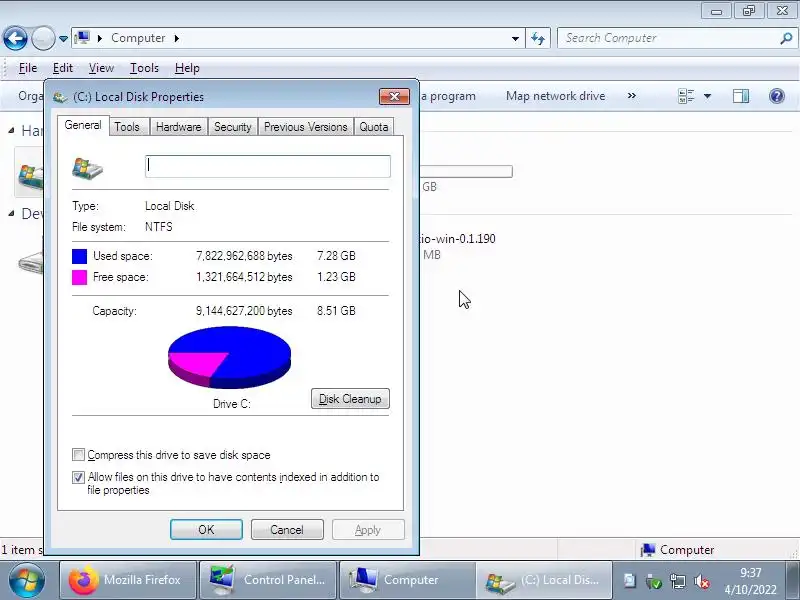The image size is (800, 600).
Task: Close the Local Disk Properties dialog
Action: click(394, 96)
